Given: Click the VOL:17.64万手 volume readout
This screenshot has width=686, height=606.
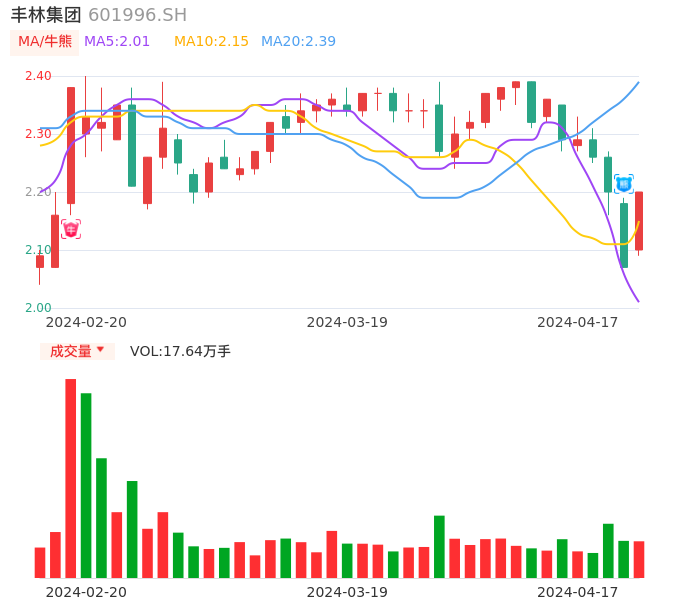Looking at the screenshot, I should [x=180, y=351].
